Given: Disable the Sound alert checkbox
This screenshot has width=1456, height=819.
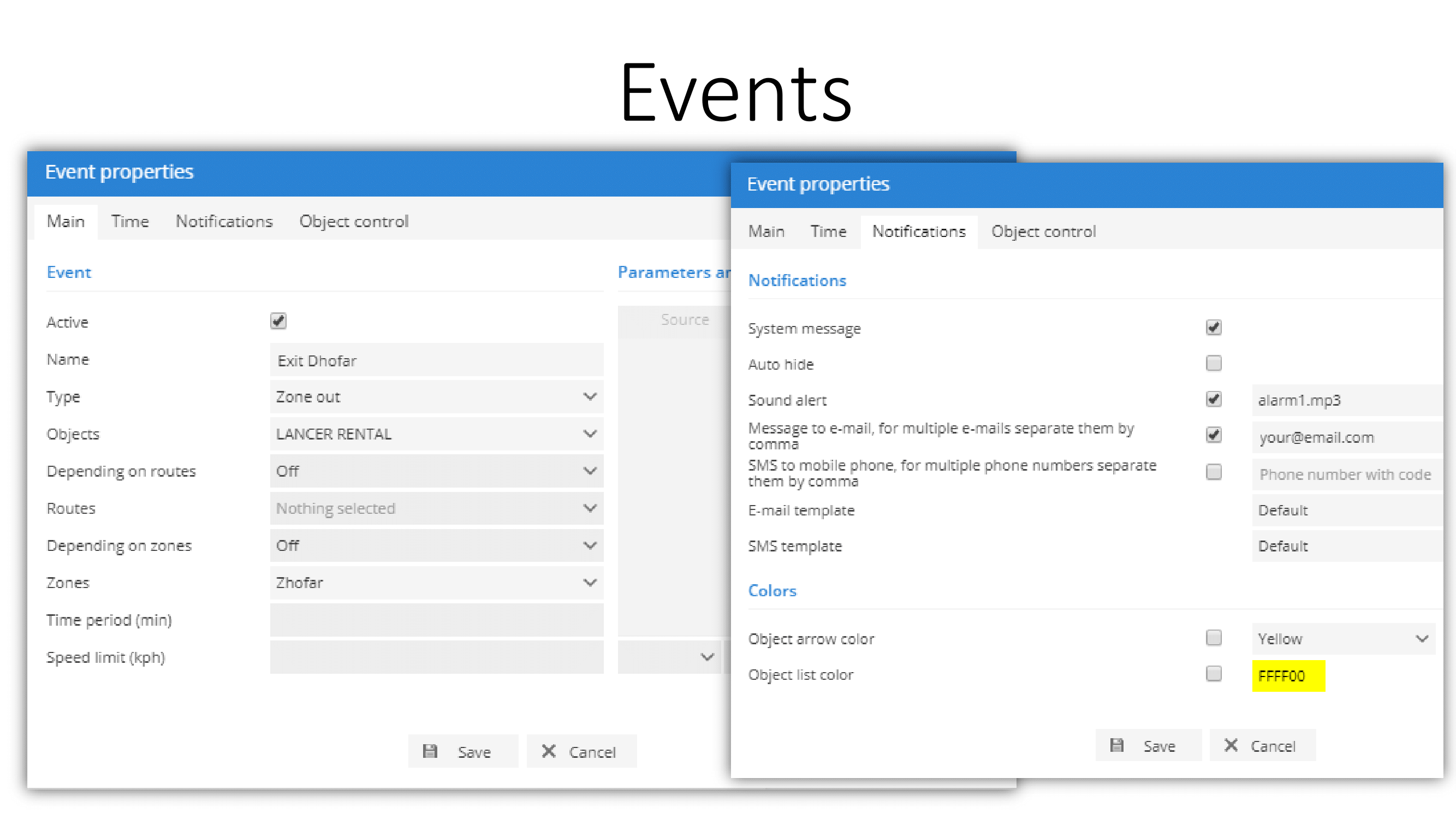Looking at the screenshot, I should click(1214, 399).
